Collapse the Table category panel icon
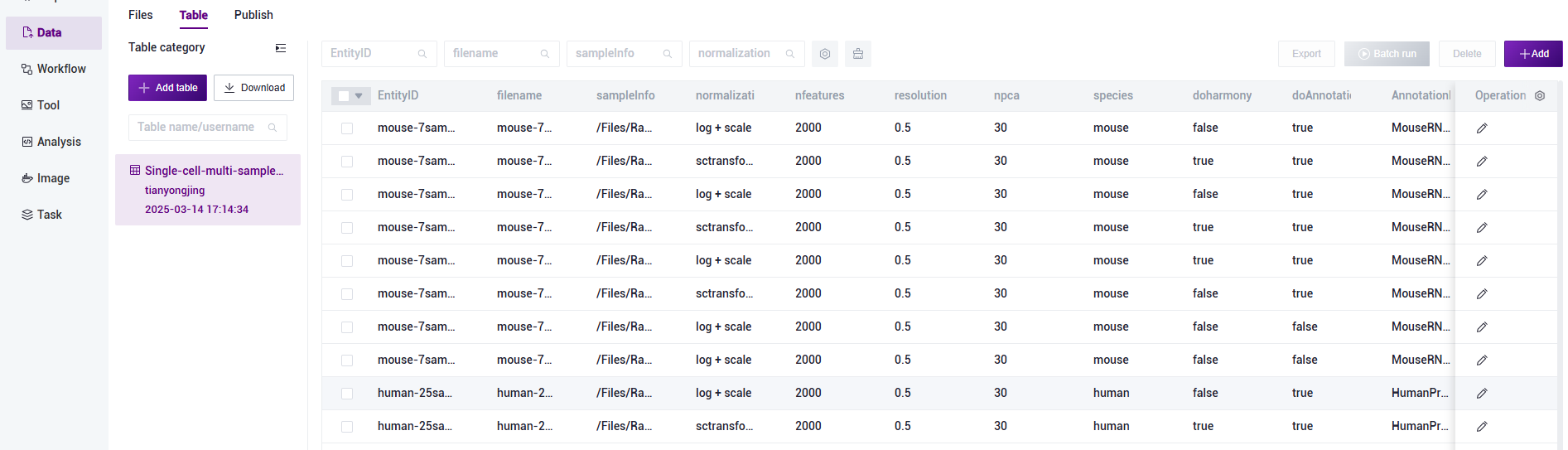 click(281, 48)
